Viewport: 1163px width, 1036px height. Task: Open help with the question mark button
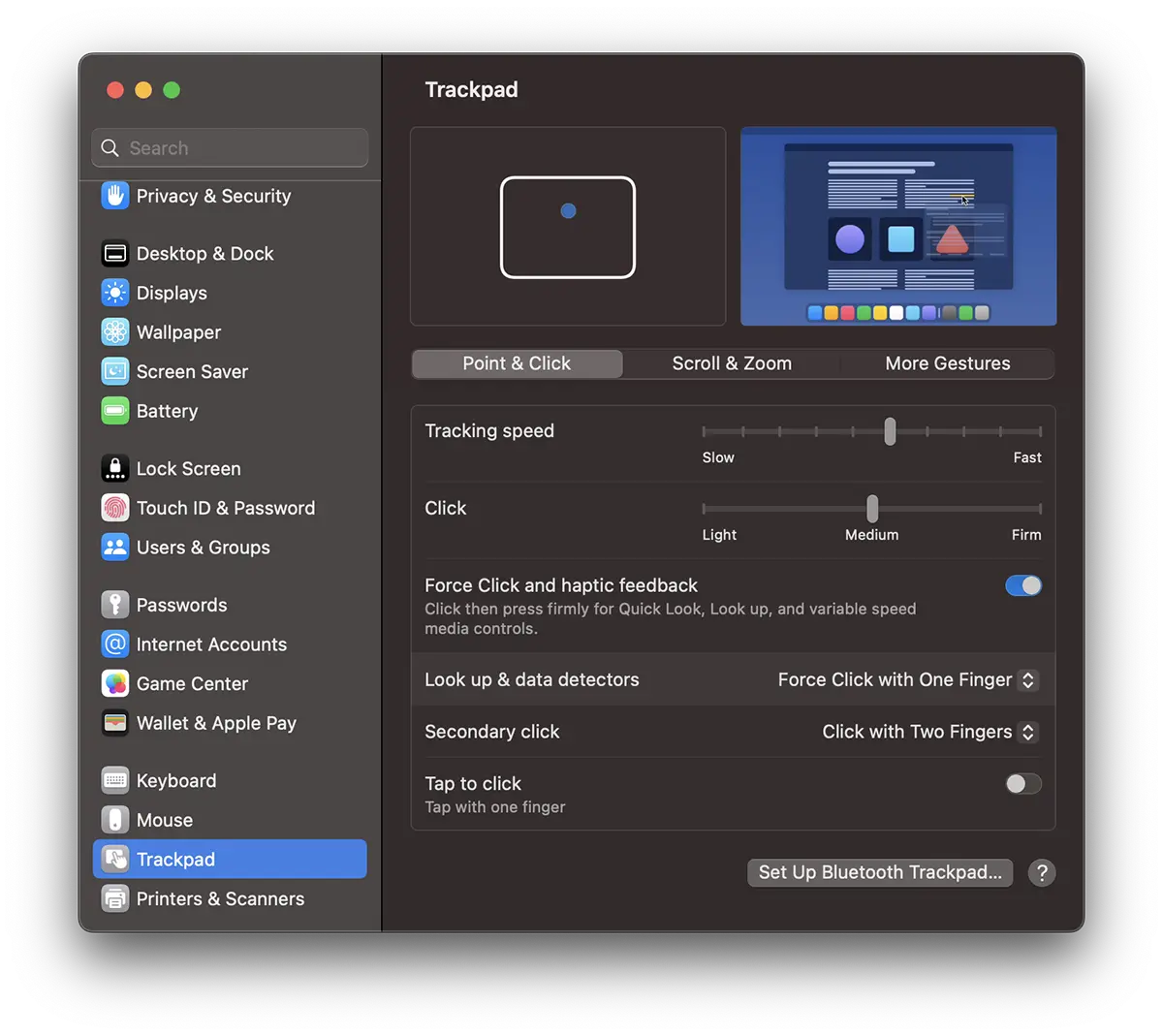(x=1042, y=872)
